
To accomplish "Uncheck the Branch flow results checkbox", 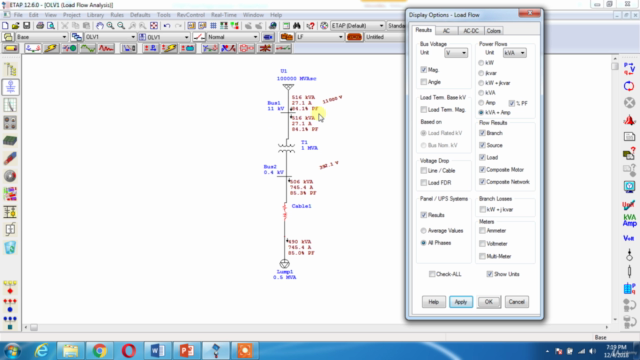I will (482, 133).
